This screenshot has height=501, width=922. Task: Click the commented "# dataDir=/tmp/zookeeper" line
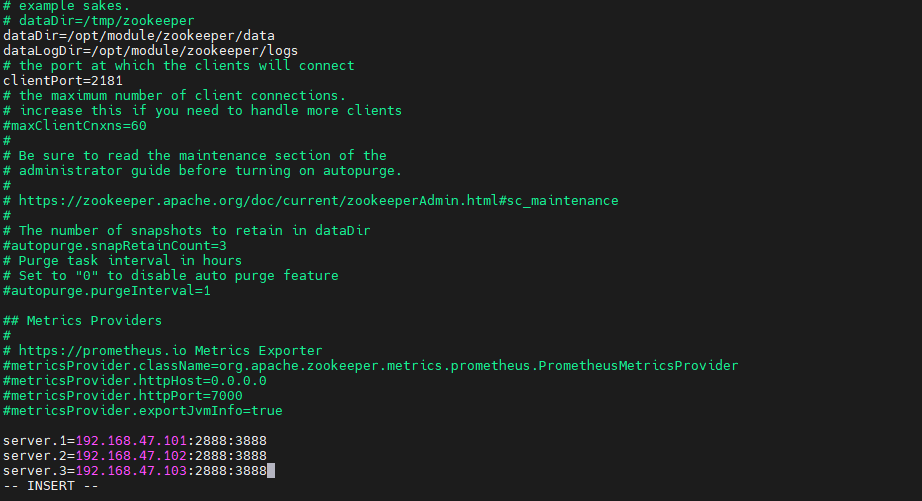pos(98,20)
